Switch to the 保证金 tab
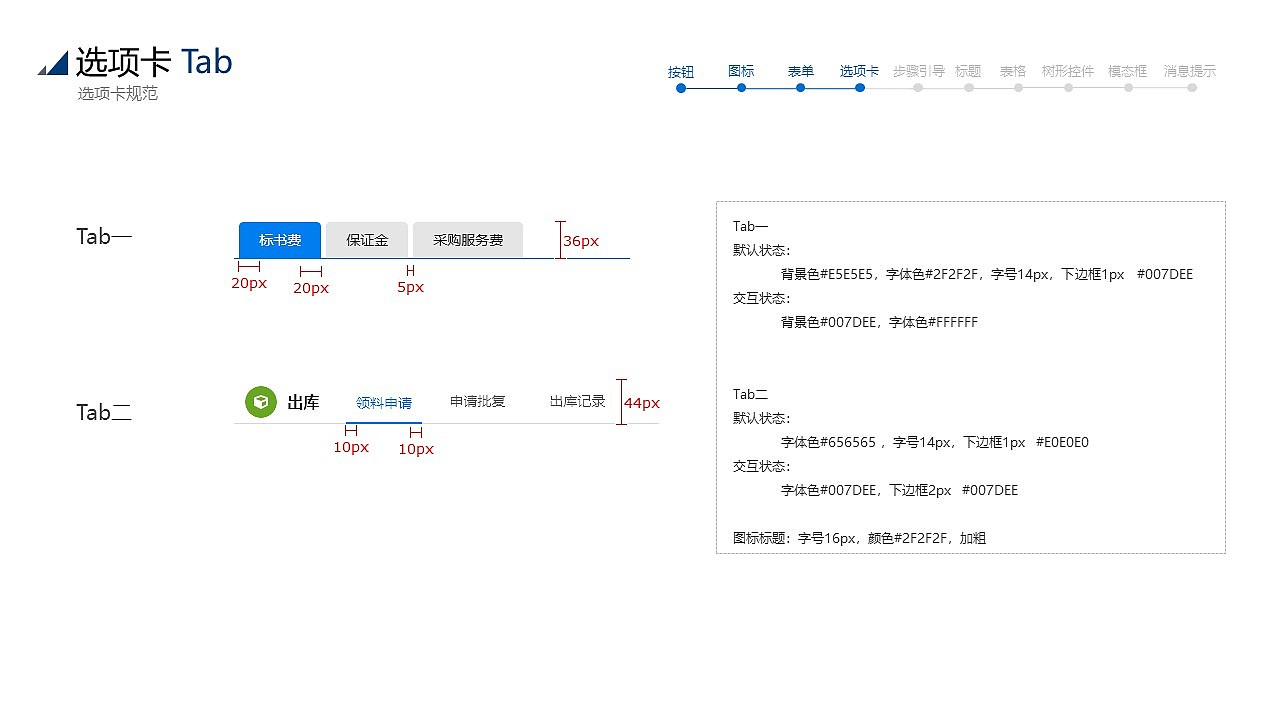Screen dimensions: 1280x720 367,240
